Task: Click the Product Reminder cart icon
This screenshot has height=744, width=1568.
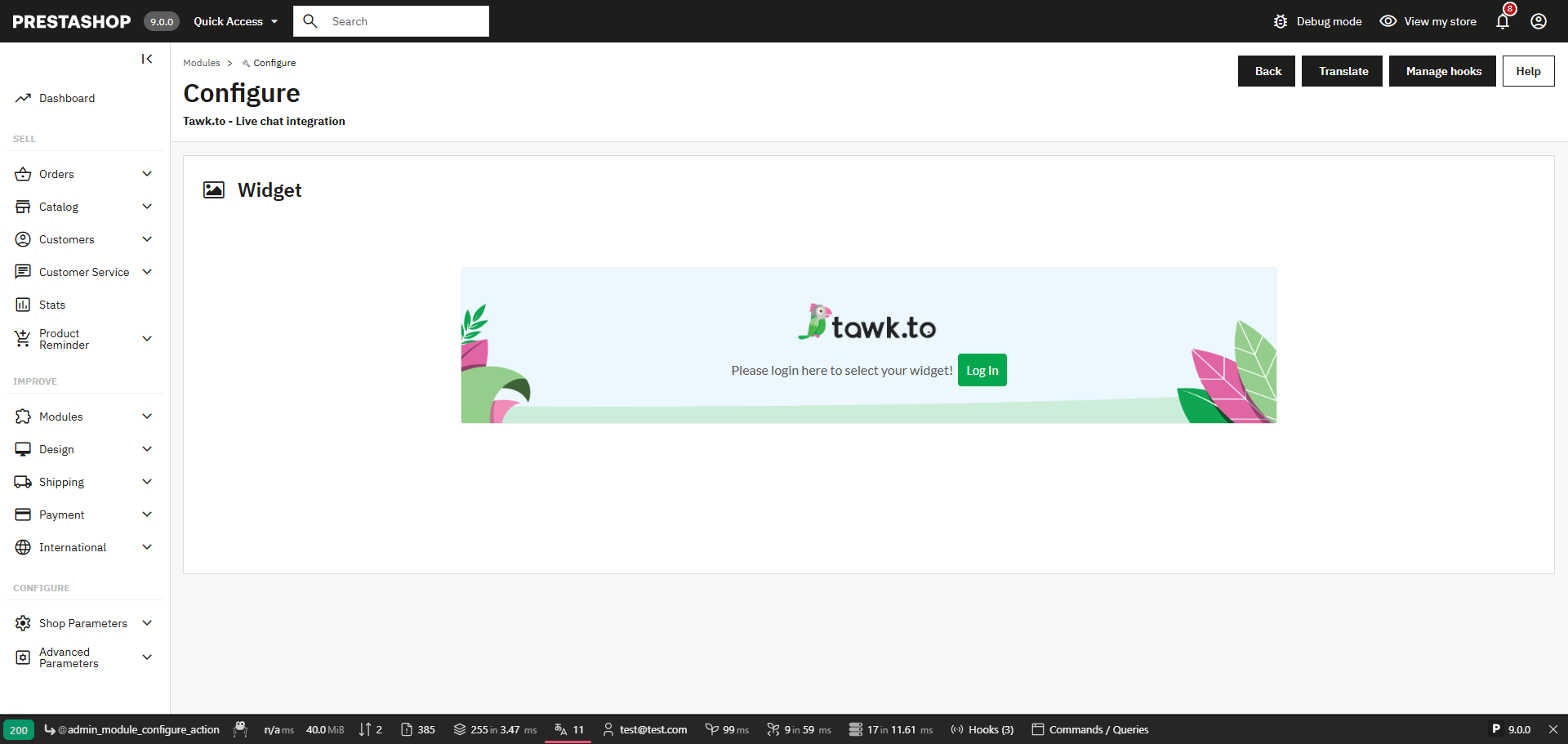Action: point(23,339)
